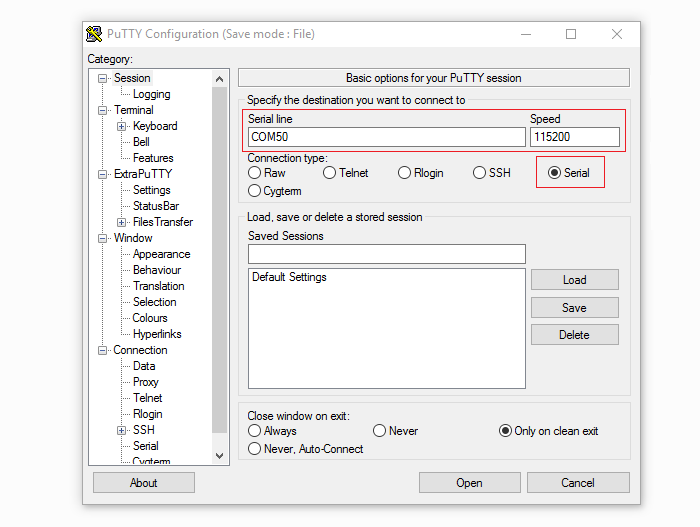This screenshot has height=527, width=700.
Task: Minimize the PuTTY Configuration window
Action: (526, 34)
